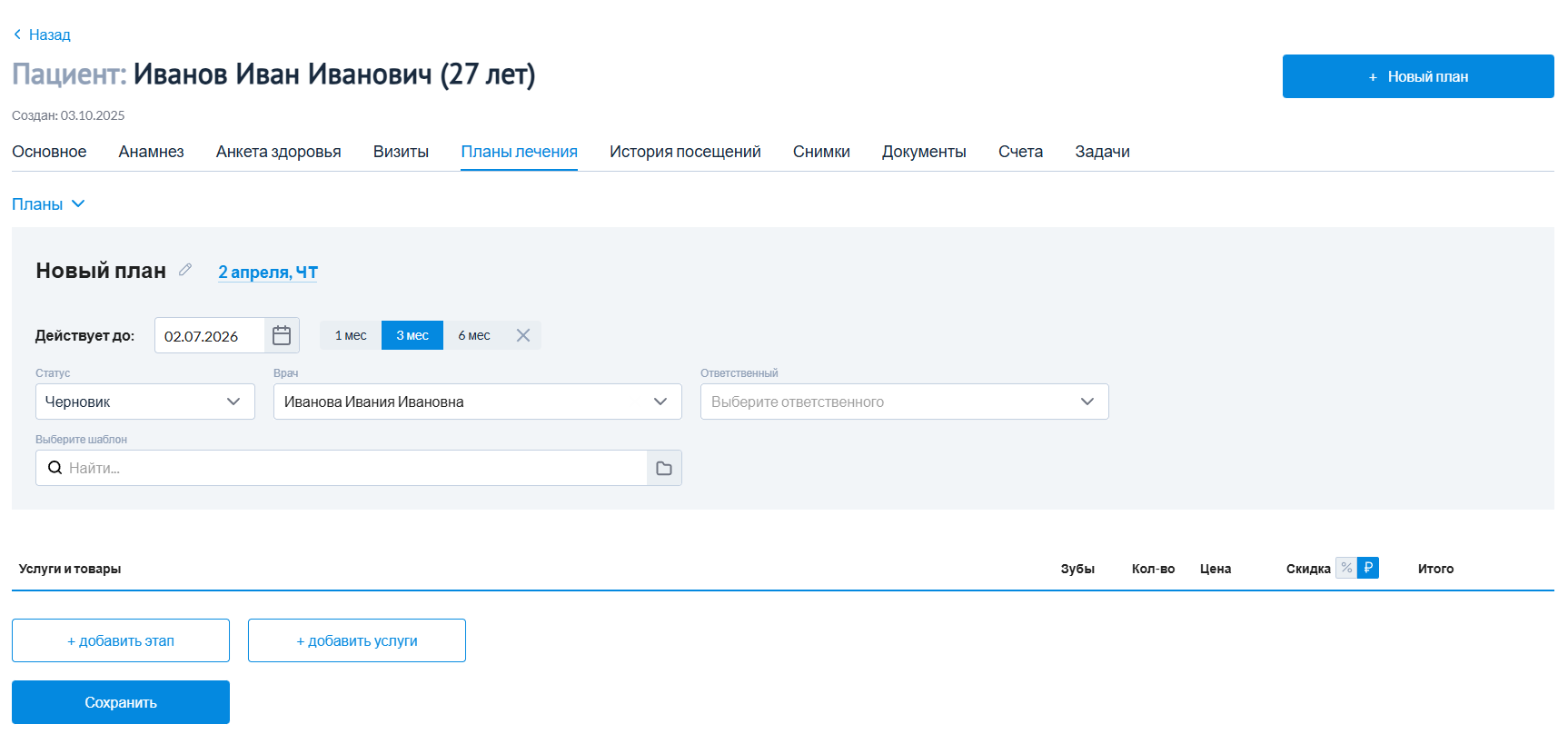Open the Врач dropdown with Иванова Ивания Ивановна

pyautogui.click(x=478, y=402)
